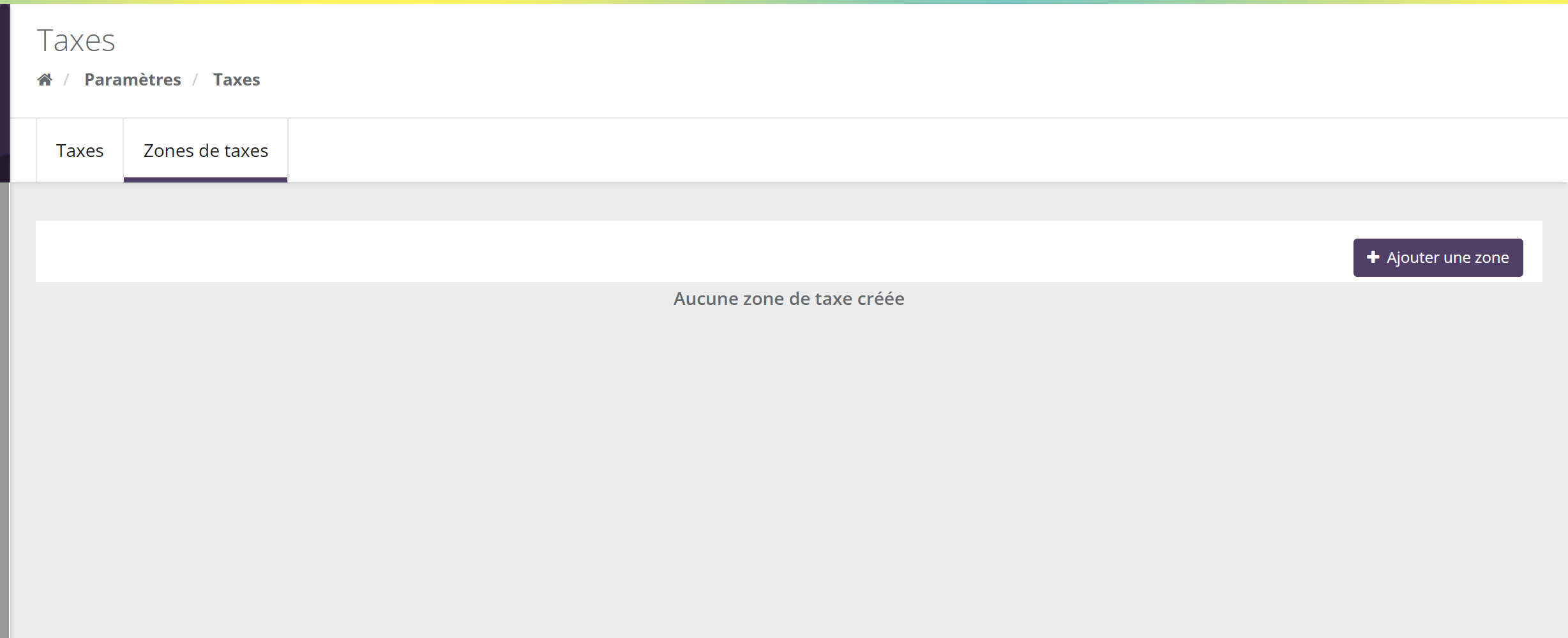Select the Zones de taxes tab
Screen dimensions: 1568x638
click(206, 151)
